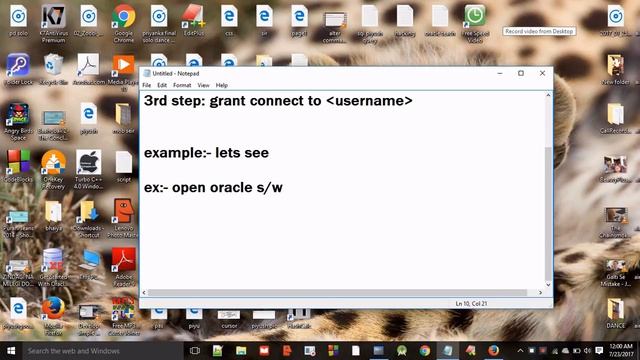Click the horizontal scroll left arrow
The width and height of the screenshot is (640, 360).
pyautogui.click(x=144, y=293)
